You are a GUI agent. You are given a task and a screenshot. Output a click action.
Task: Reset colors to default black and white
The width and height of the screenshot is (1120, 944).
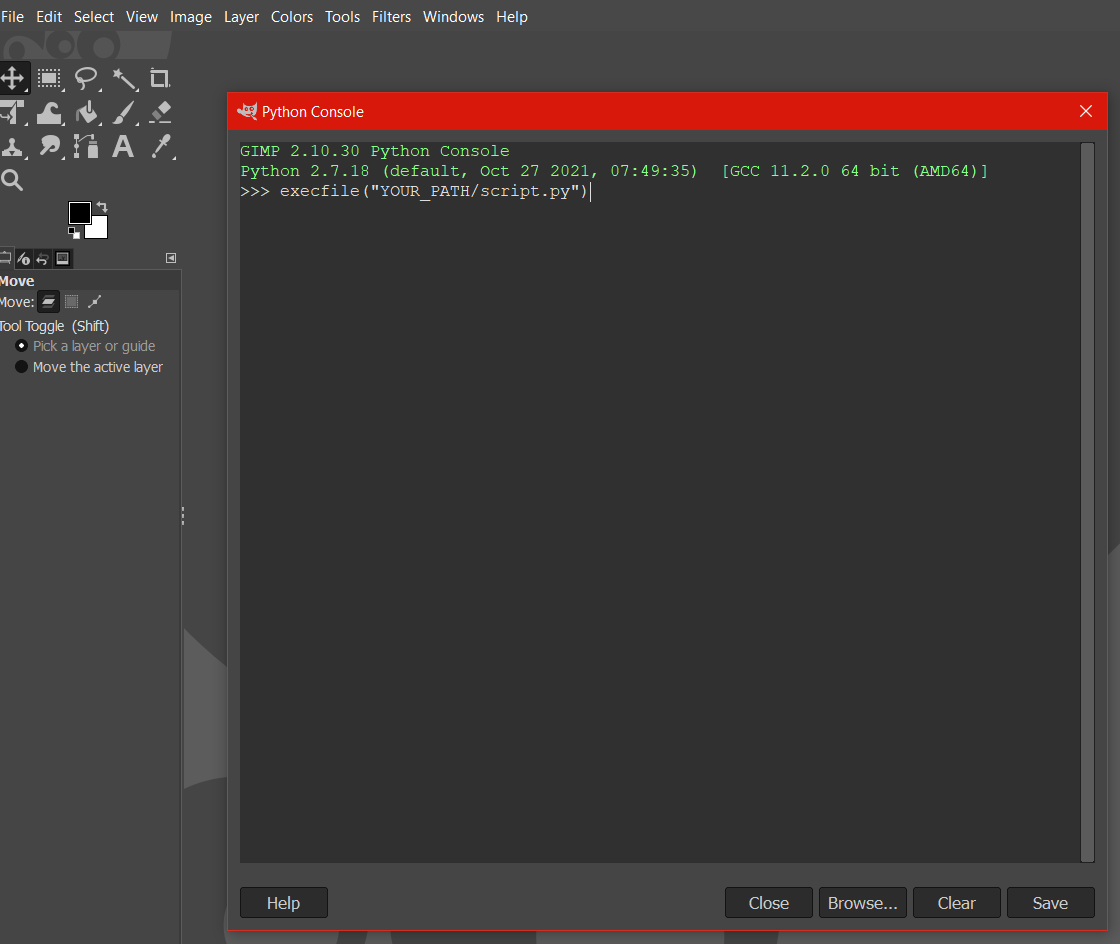pos(74,233)
